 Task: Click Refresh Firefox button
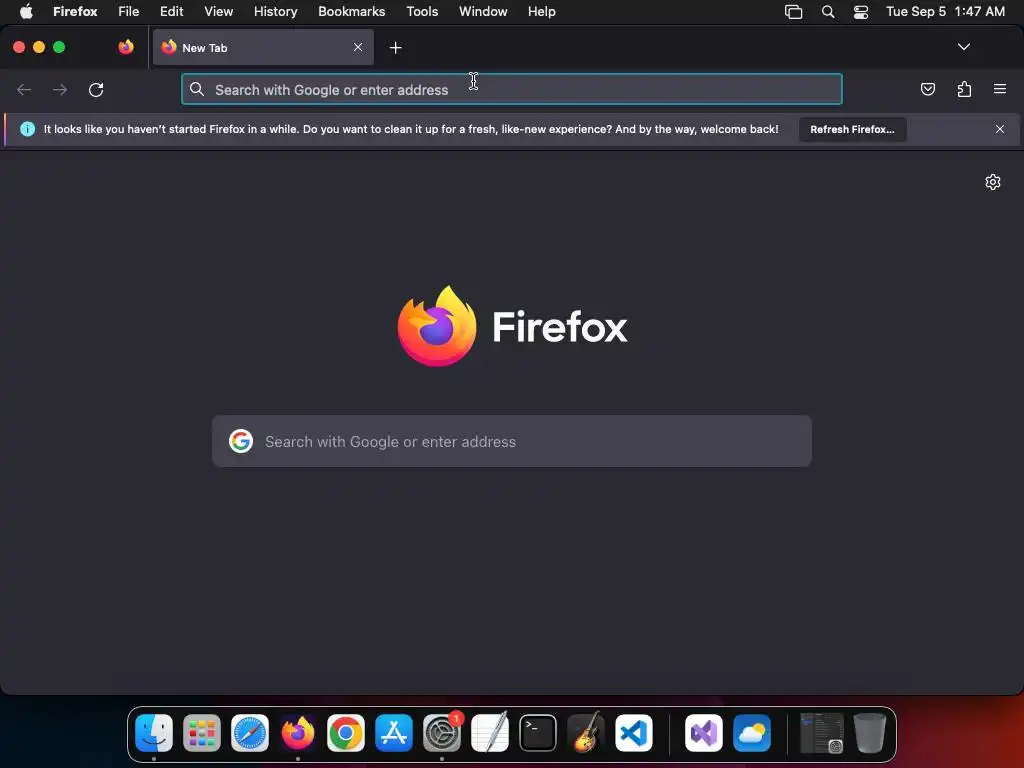pyautogui.click(x=852, y=129)
